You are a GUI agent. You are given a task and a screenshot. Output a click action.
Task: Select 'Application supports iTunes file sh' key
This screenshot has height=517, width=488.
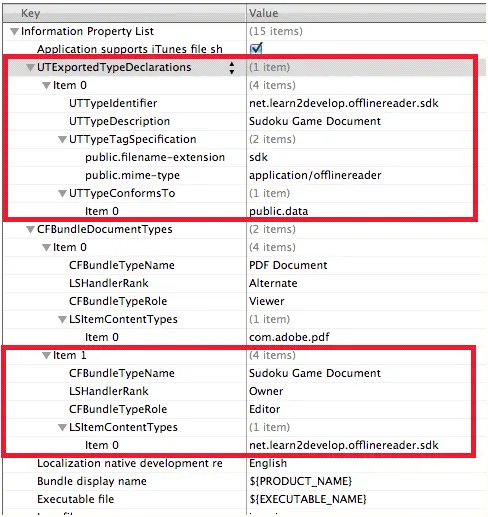pos(130,49)
